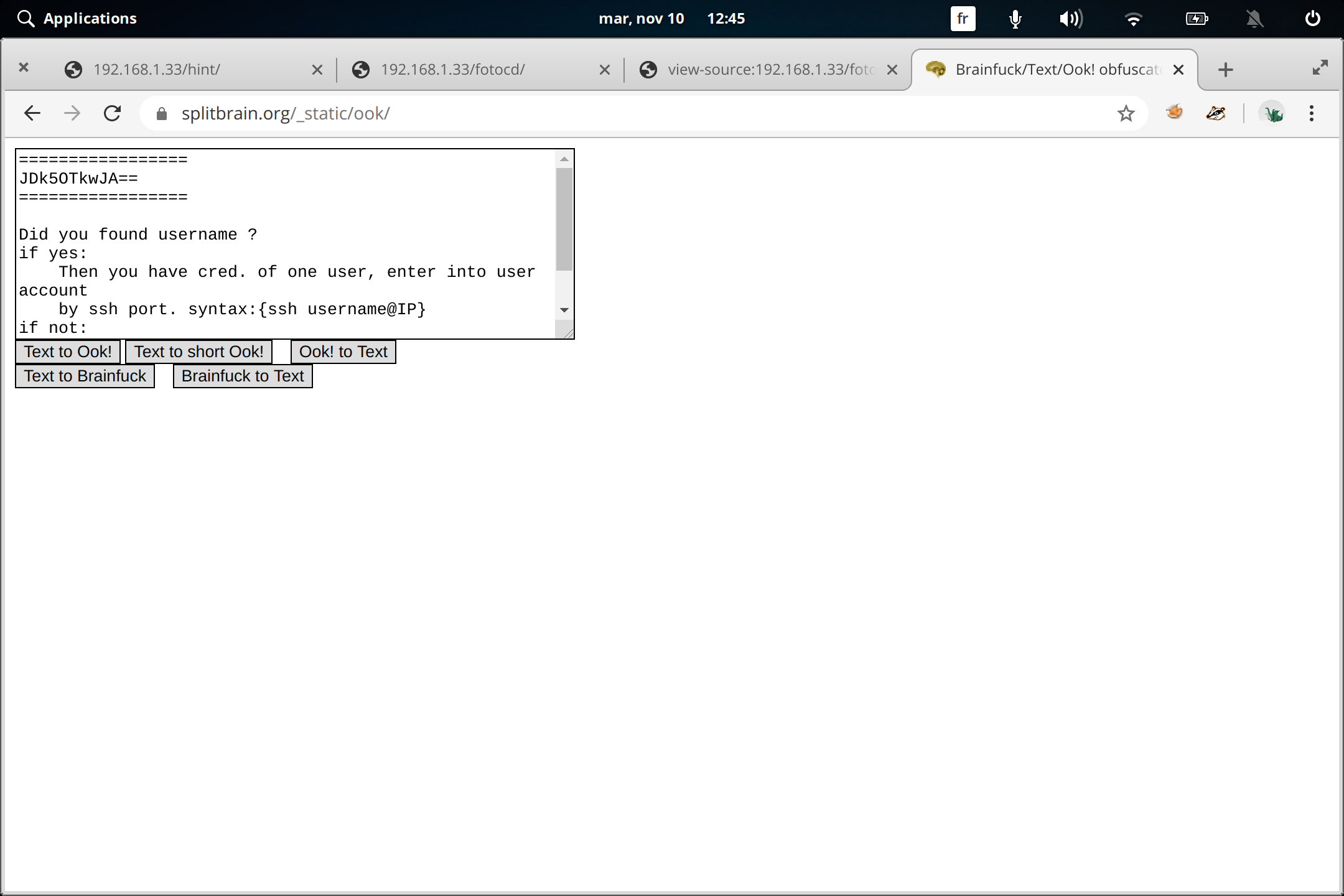Click the textarea scrollbar down arrow
The image size is (1344, 896).
coord(563,310)
